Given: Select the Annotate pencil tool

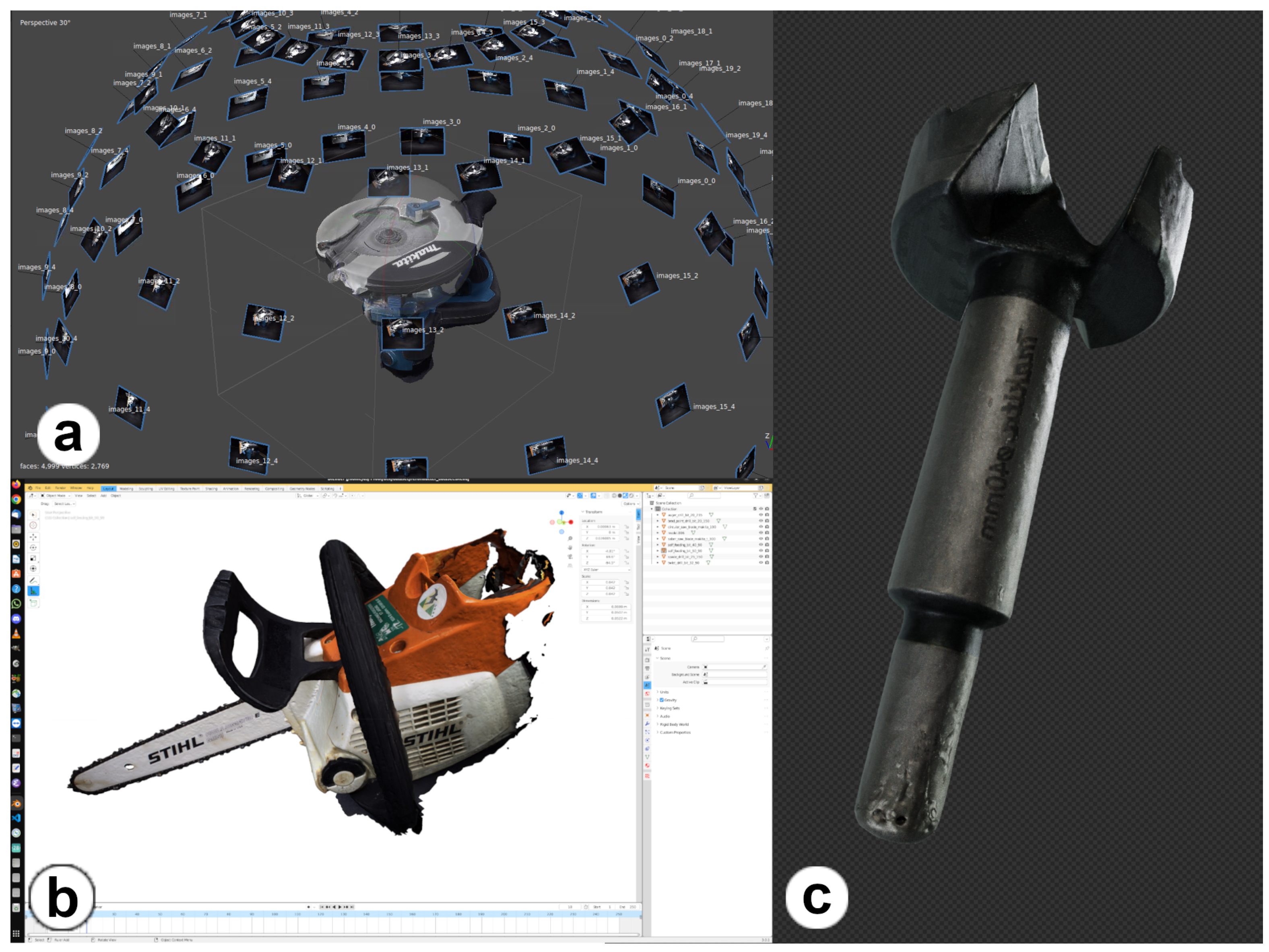Looking at the screenshot, I should click(33, 580).
